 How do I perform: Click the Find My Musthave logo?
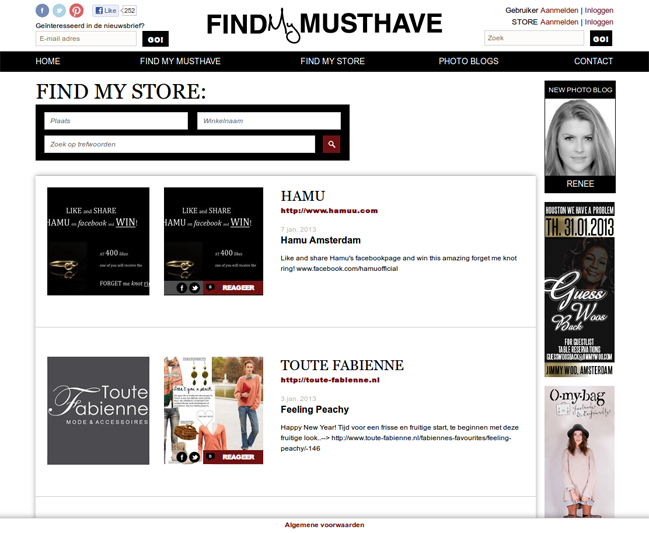pyautogui.click(x=324, y=24)
